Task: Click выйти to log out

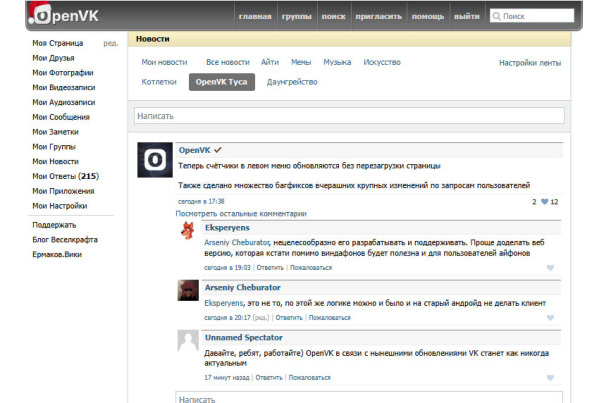Action: pyautogui.click(x=467, y=17)
